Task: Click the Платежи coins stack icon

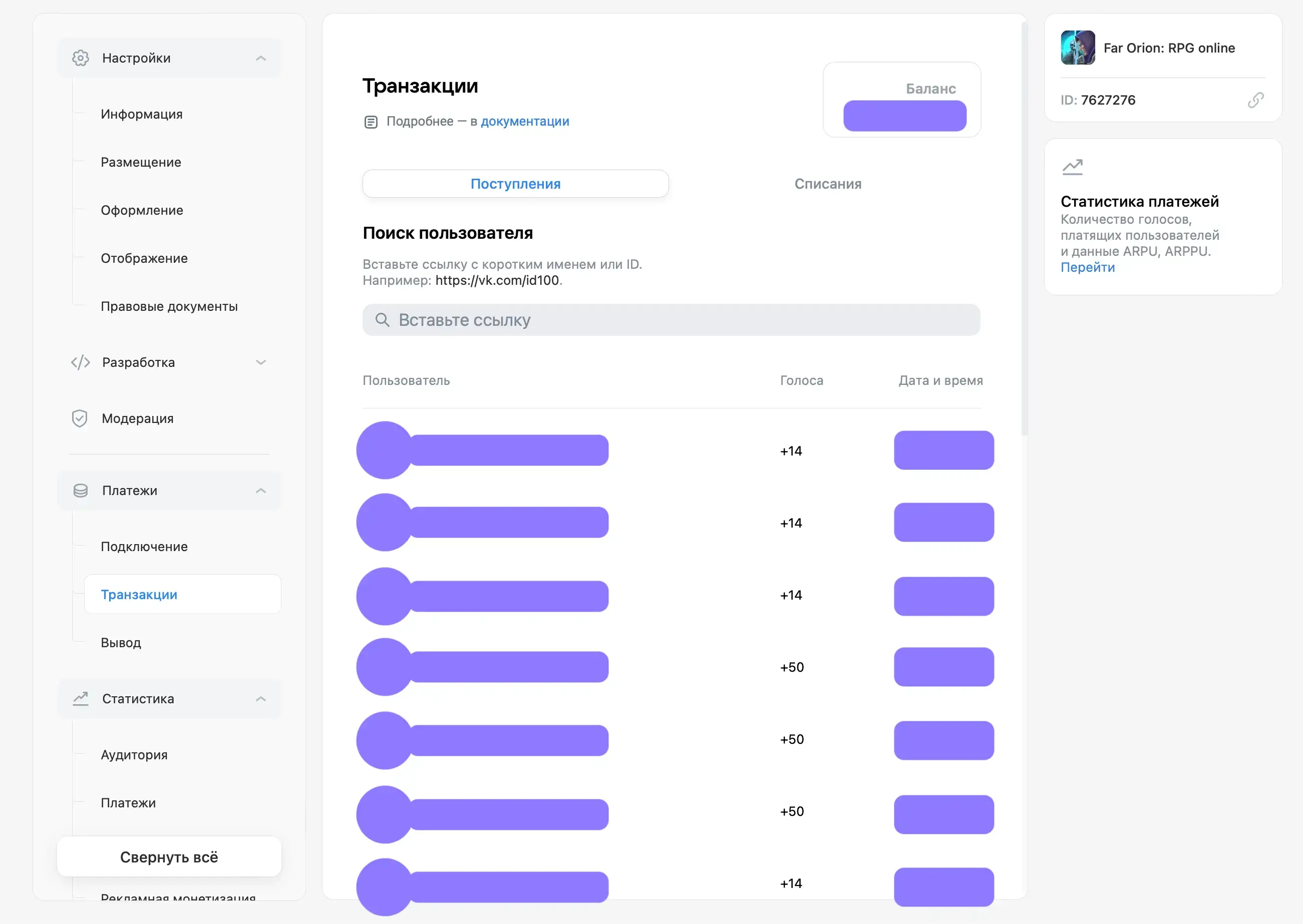Action: pyautogui.click(x=80, y=491)
